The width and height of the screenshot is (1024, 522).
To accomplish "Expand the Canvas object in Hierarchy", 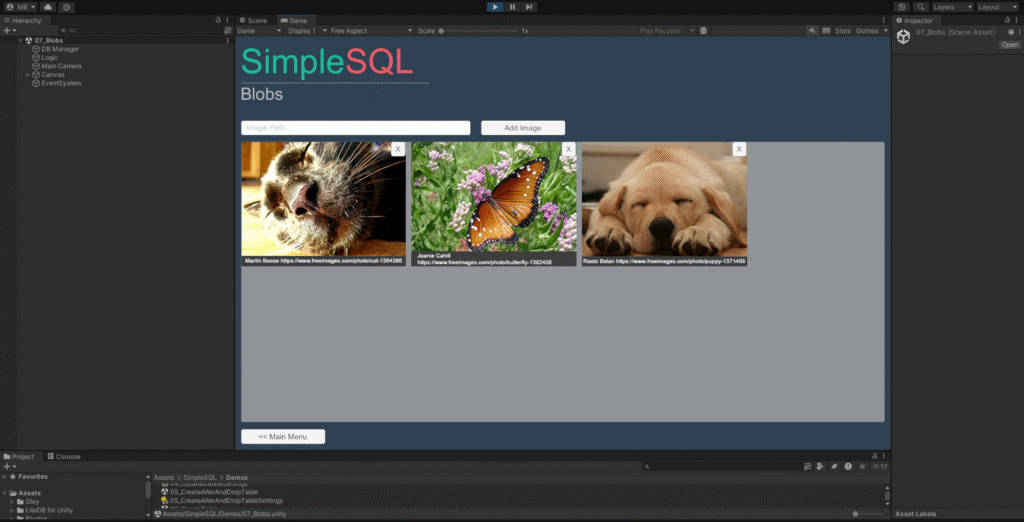I will coord(28,74).
